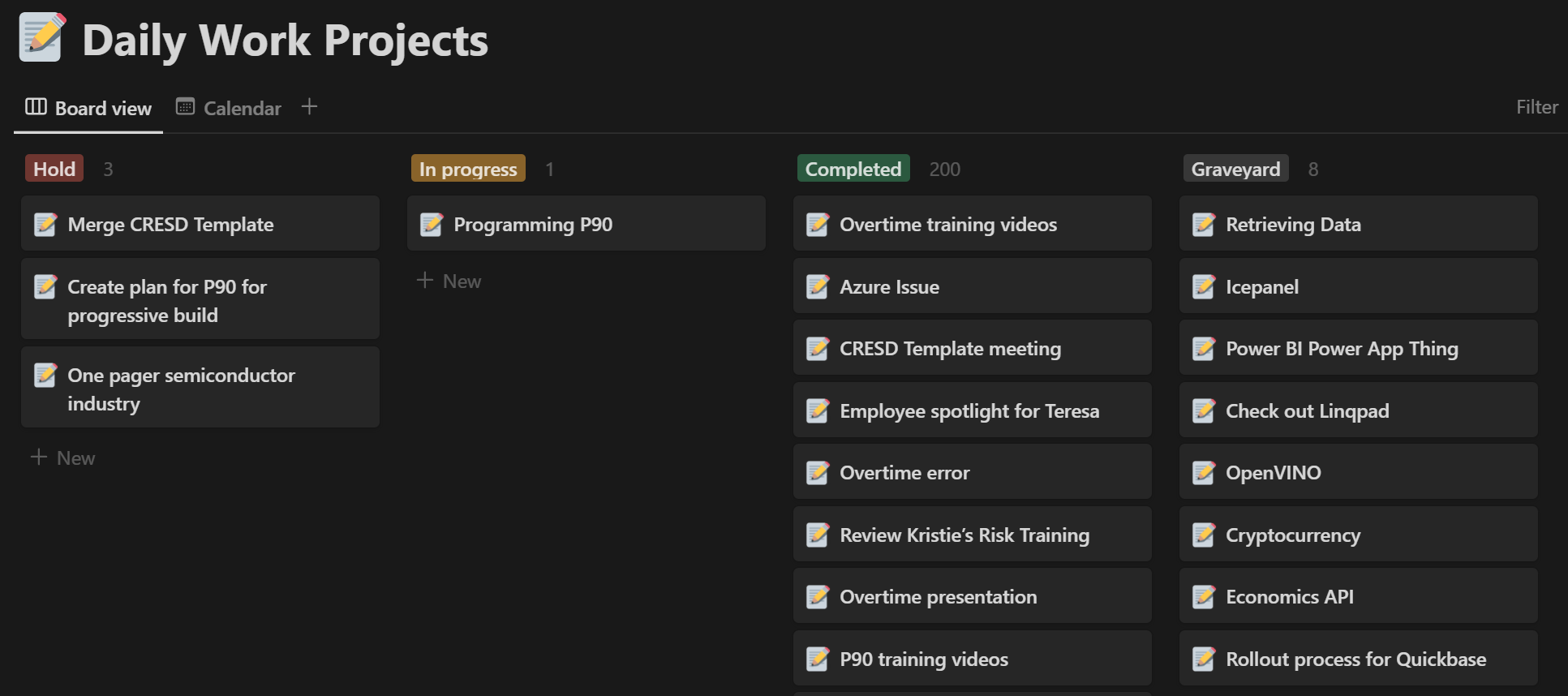
Task: Click memo icon on Overtime training videos card
Action: [818, 224]
